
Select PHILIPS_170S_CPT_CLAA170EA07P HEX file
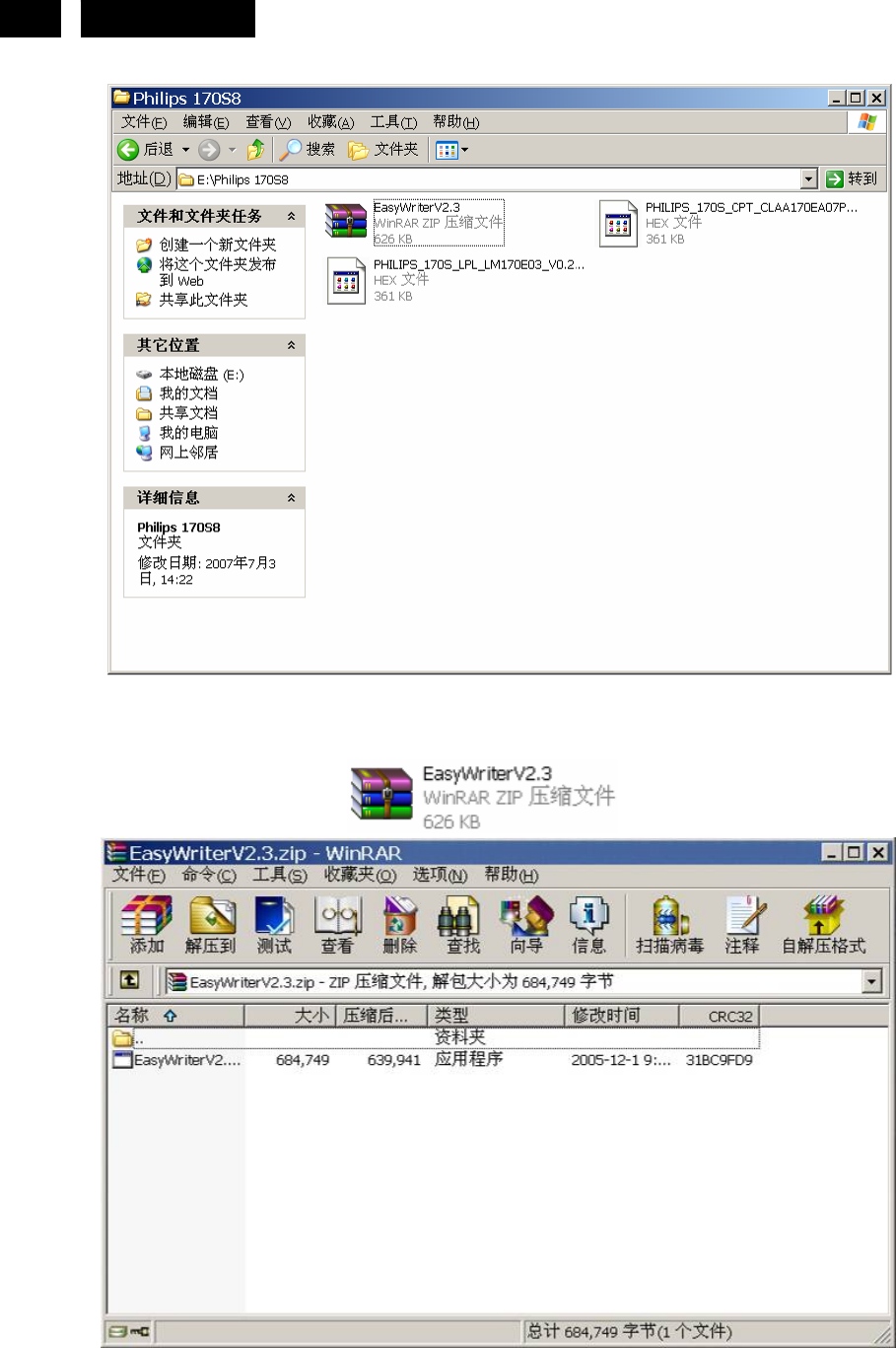729,223
